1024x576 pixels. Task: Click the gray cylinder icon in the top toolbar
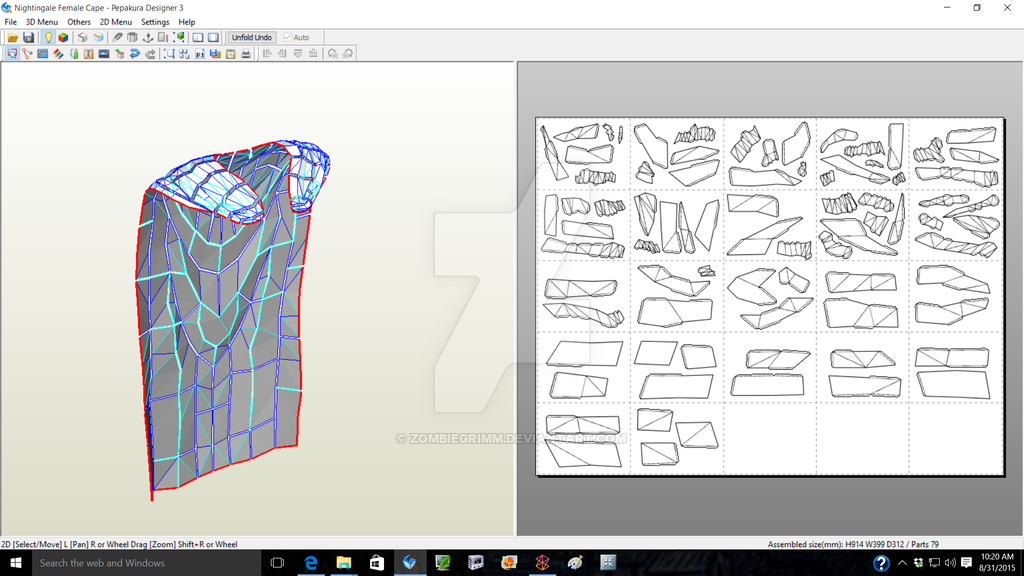click(x=133, y=38)
